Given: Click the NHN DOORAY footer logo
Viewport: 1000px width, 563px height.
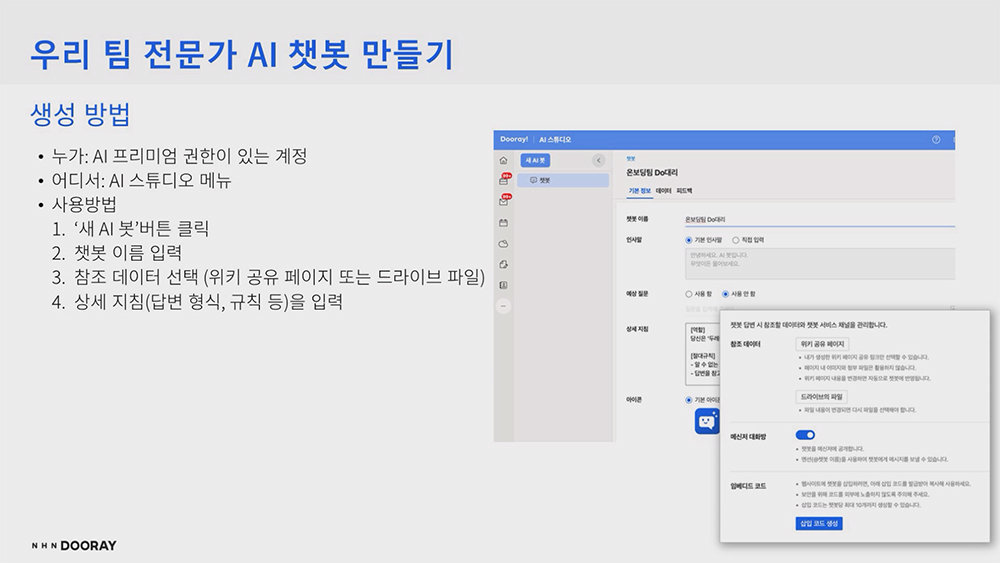Looking at the screenshot, I should [x=74, y=546].
